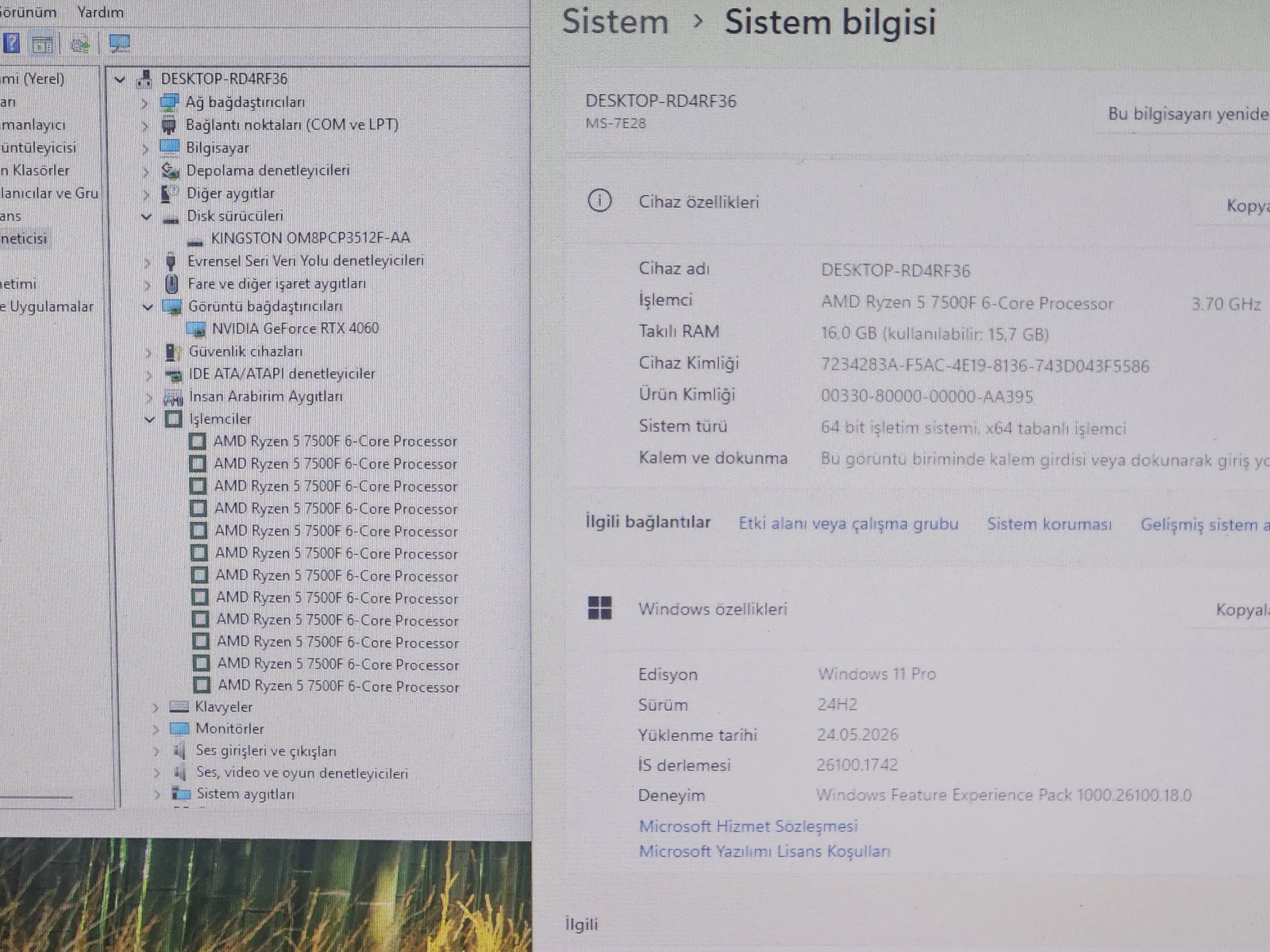
Task: Click the Sistem aygıtları folder icon
Action: point(182,793)
